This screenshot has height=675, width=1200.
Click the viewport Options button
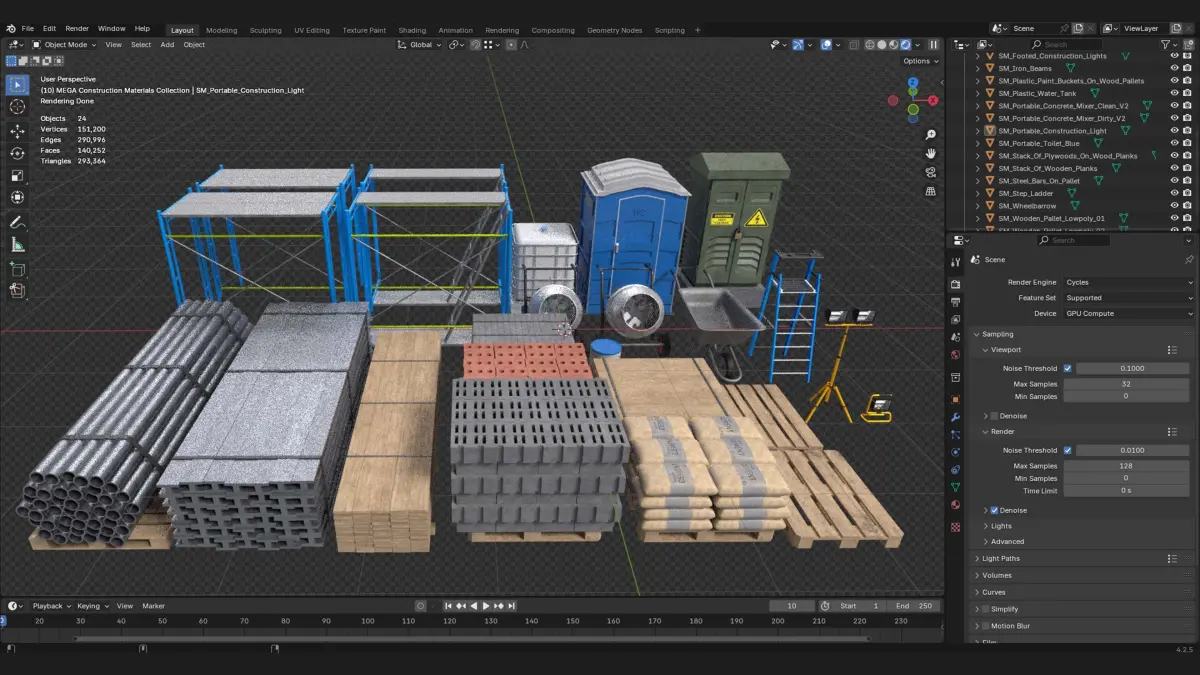[x=918, y=61]
